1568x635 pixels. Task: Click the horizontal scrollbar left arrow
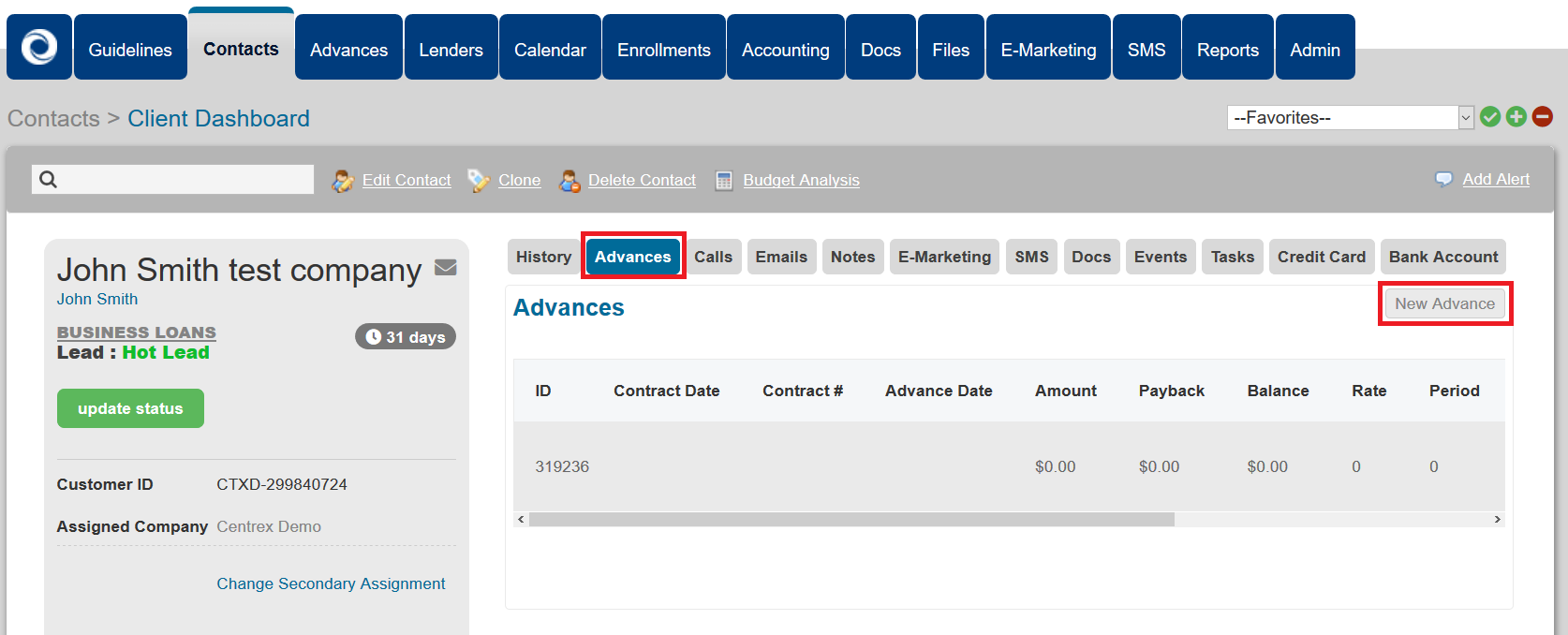(522, 519)
